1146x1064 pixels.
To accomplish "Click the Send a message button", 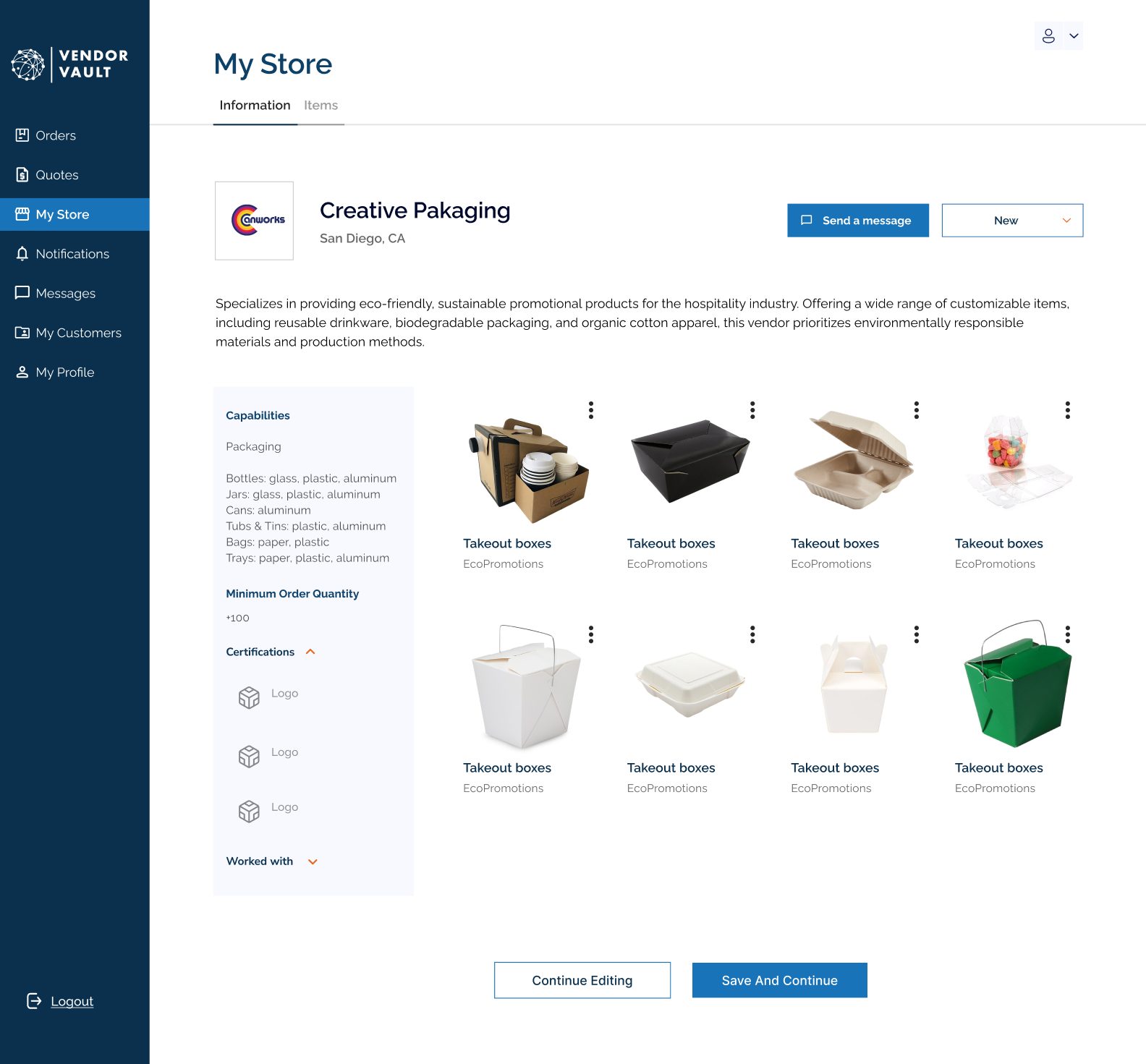I will [858, 221].
